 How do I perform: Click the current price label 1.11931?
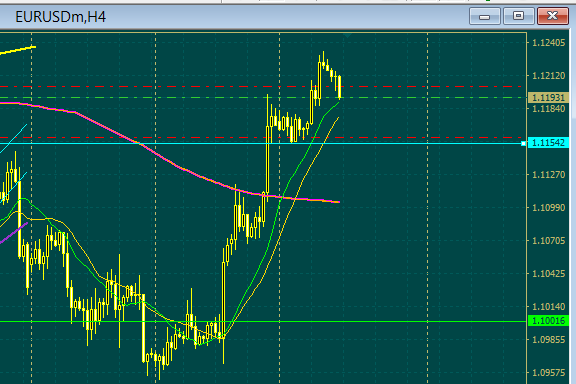pyautogui.click(x=548, y=98)
